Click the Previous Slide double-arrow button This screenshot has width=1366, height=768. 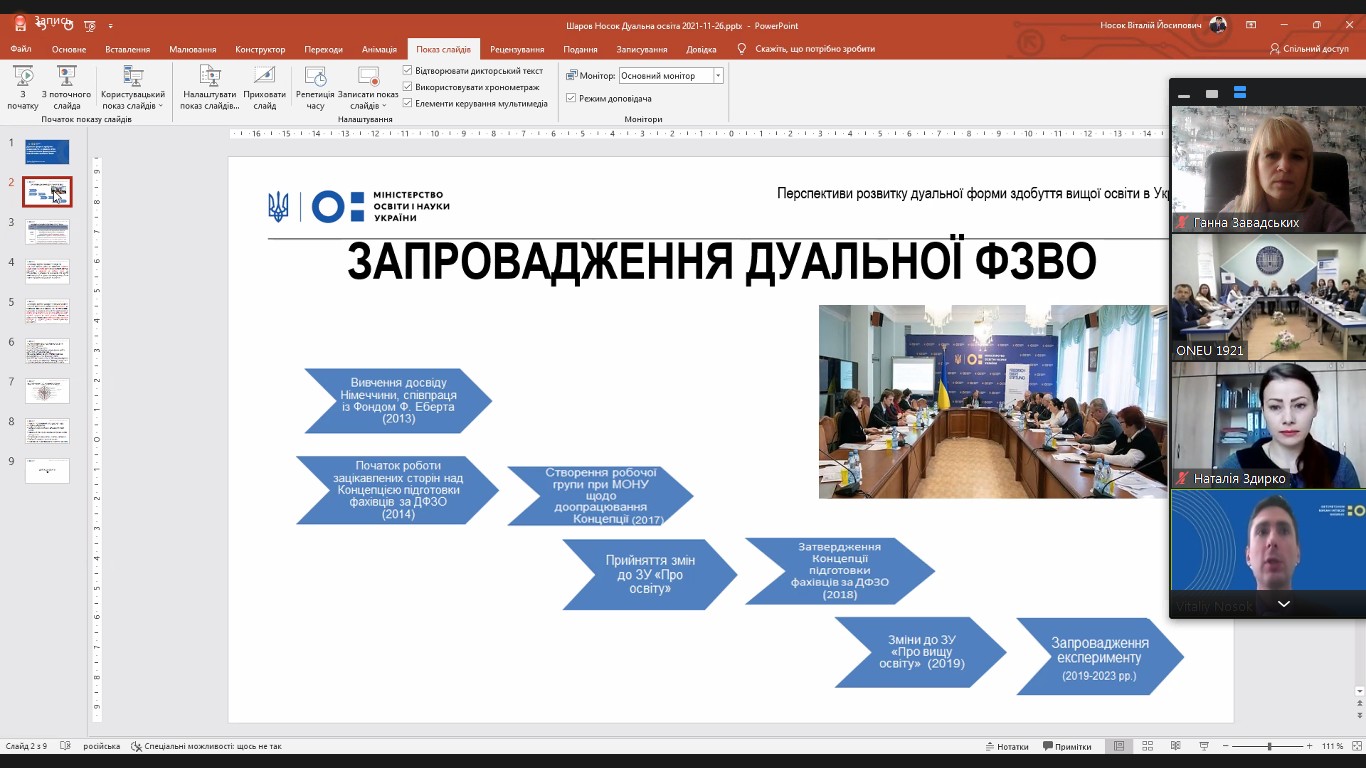1360,703
